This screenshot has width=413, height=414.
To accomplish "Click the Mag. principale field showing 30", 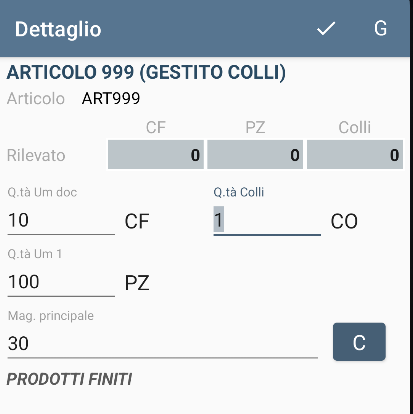I will pyautogui.click(x=163, y=344).
